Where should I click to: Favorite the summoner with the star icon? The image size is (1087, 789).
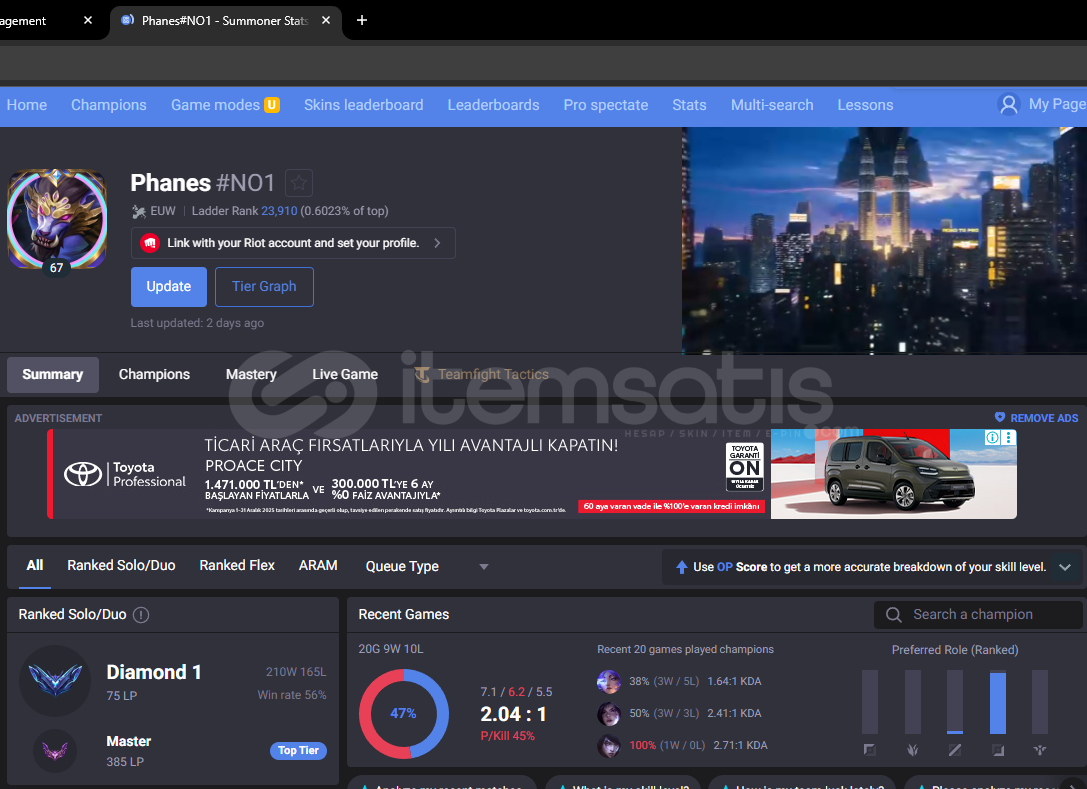tap(299, 183)
